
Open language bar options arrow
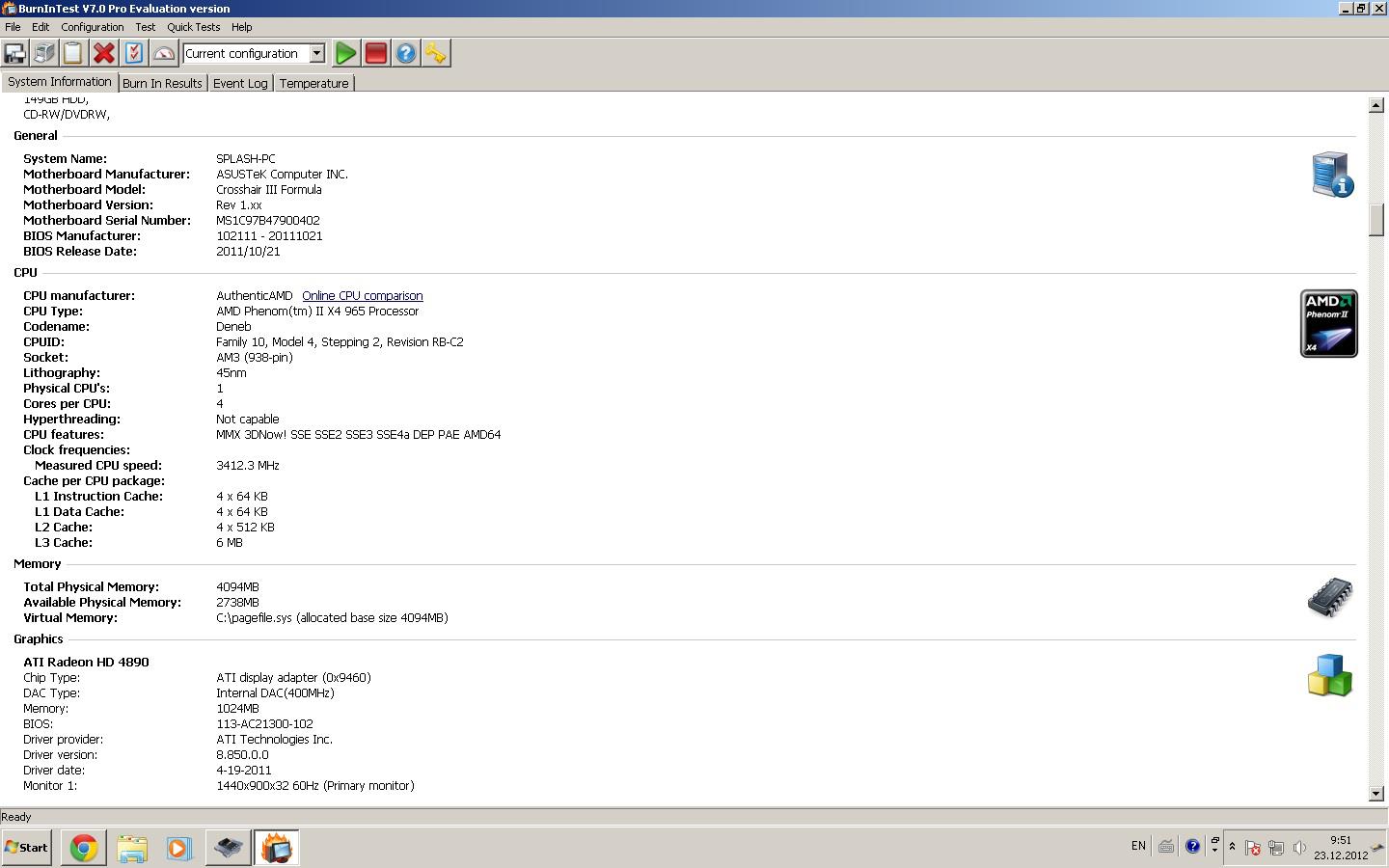point(1214,851)
